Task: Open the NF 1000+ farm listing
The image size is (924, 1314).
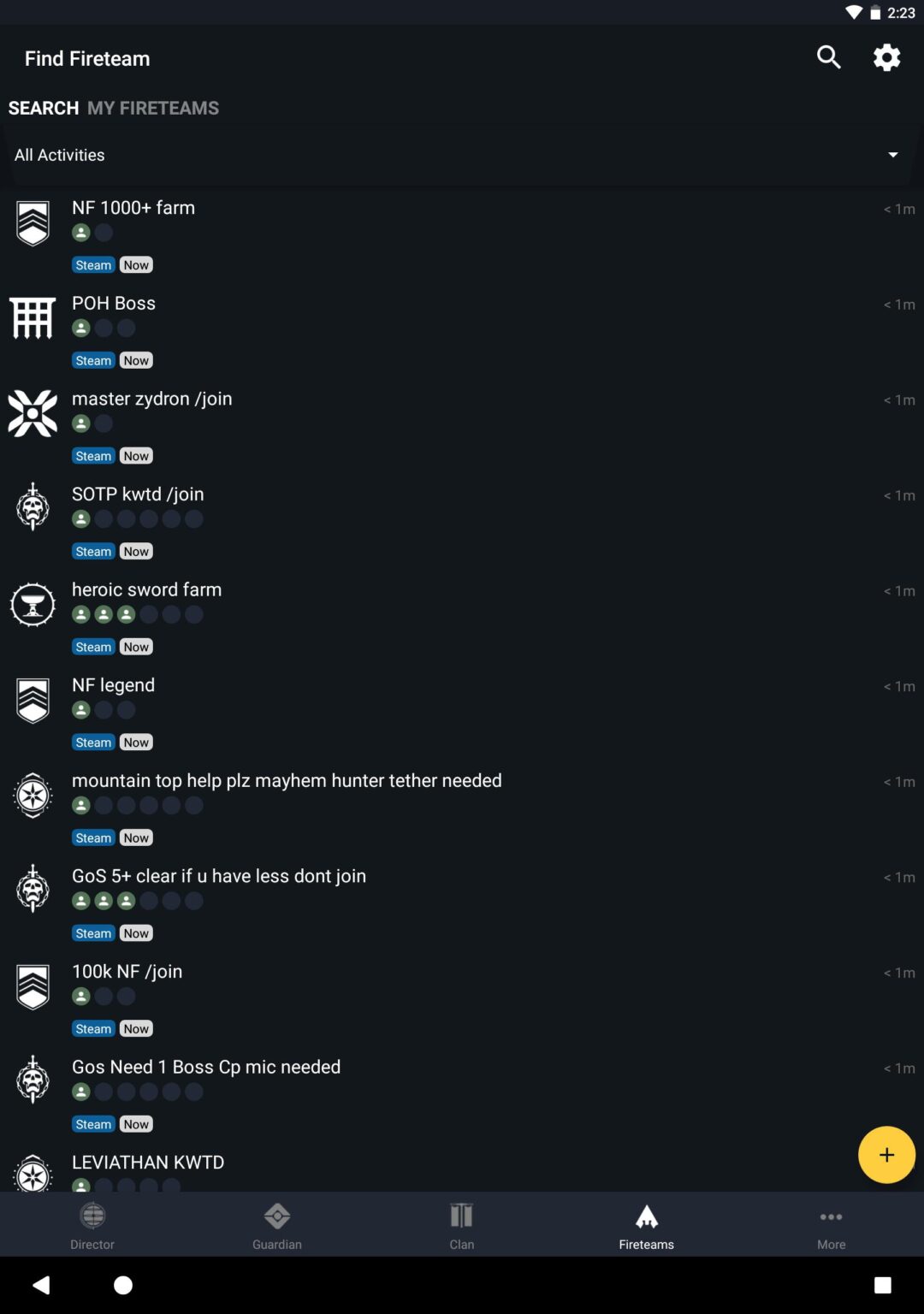Action: [462, 236]
